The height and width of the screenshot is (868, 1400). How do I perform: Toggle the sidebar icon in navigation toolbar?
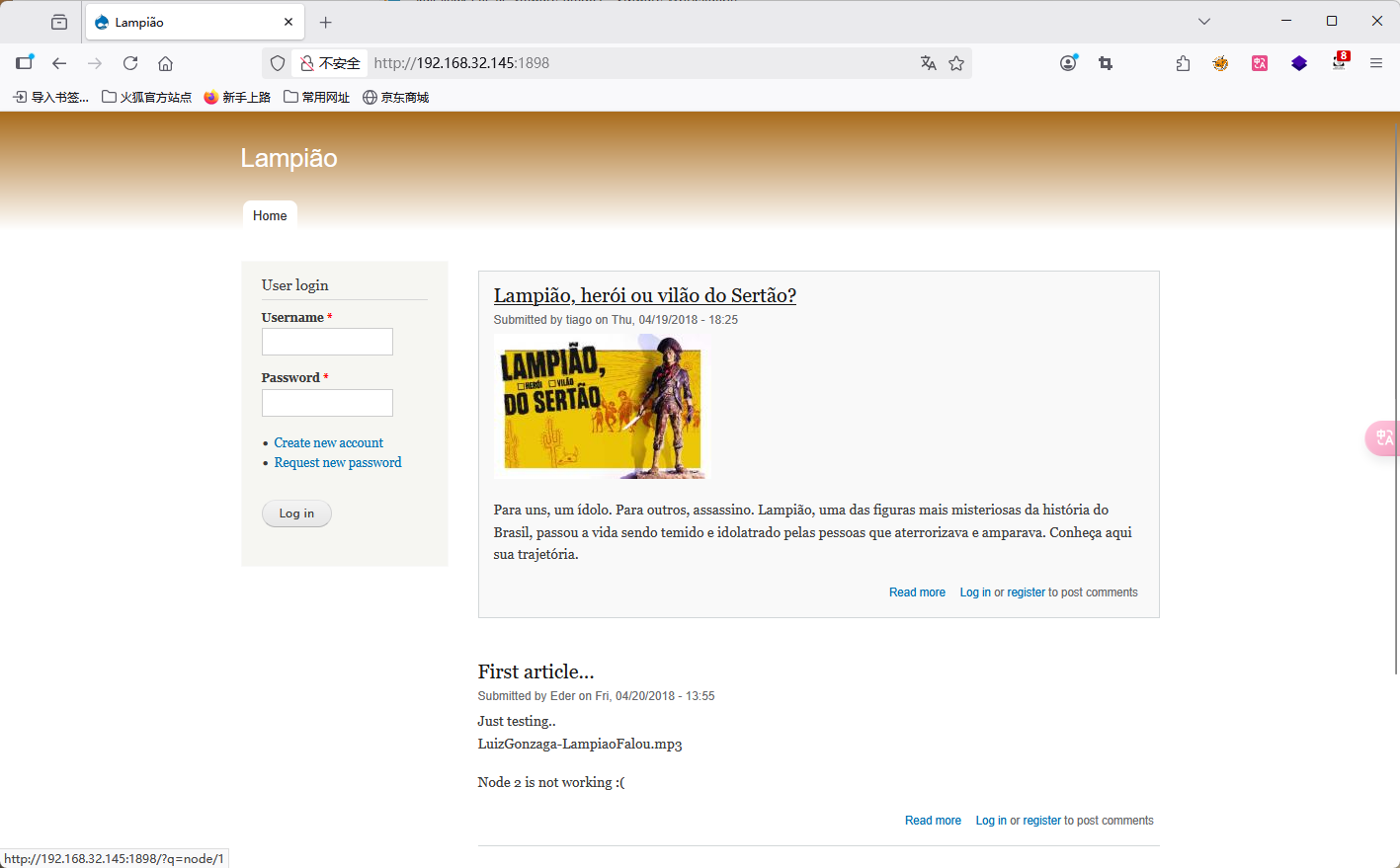[x=25, y=62]
